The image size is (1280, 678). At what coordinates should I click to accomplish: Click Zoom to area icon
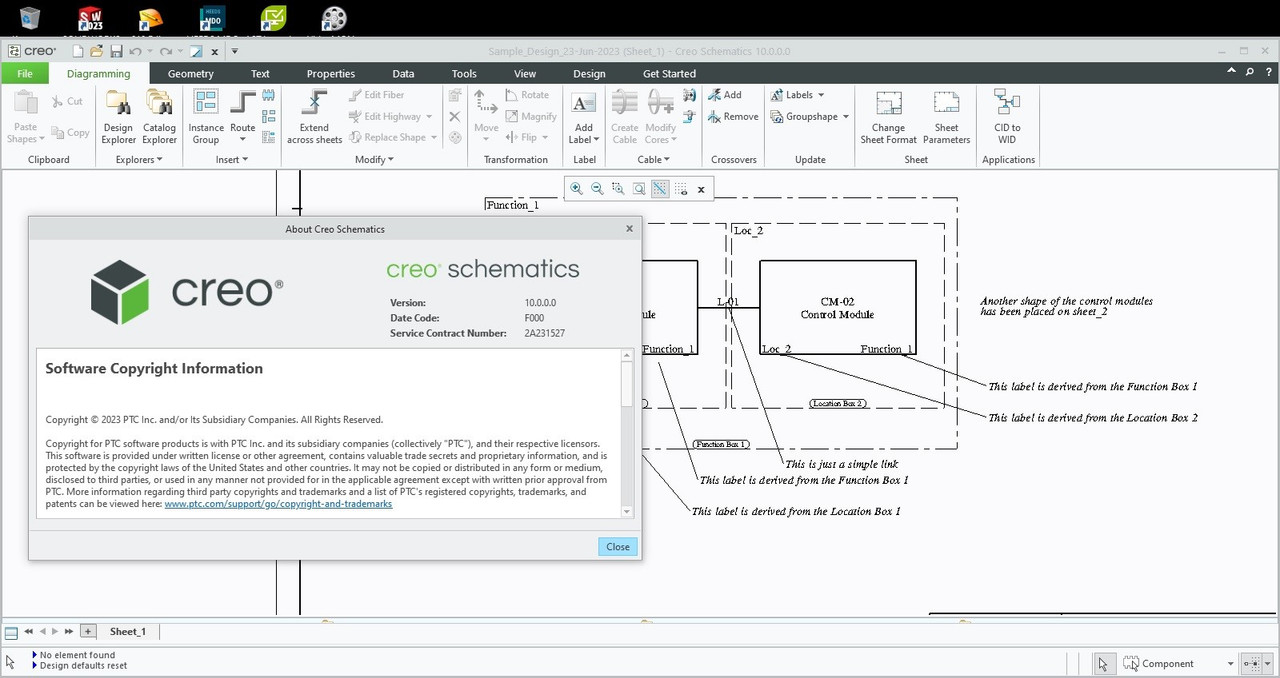tap(618, 188)
